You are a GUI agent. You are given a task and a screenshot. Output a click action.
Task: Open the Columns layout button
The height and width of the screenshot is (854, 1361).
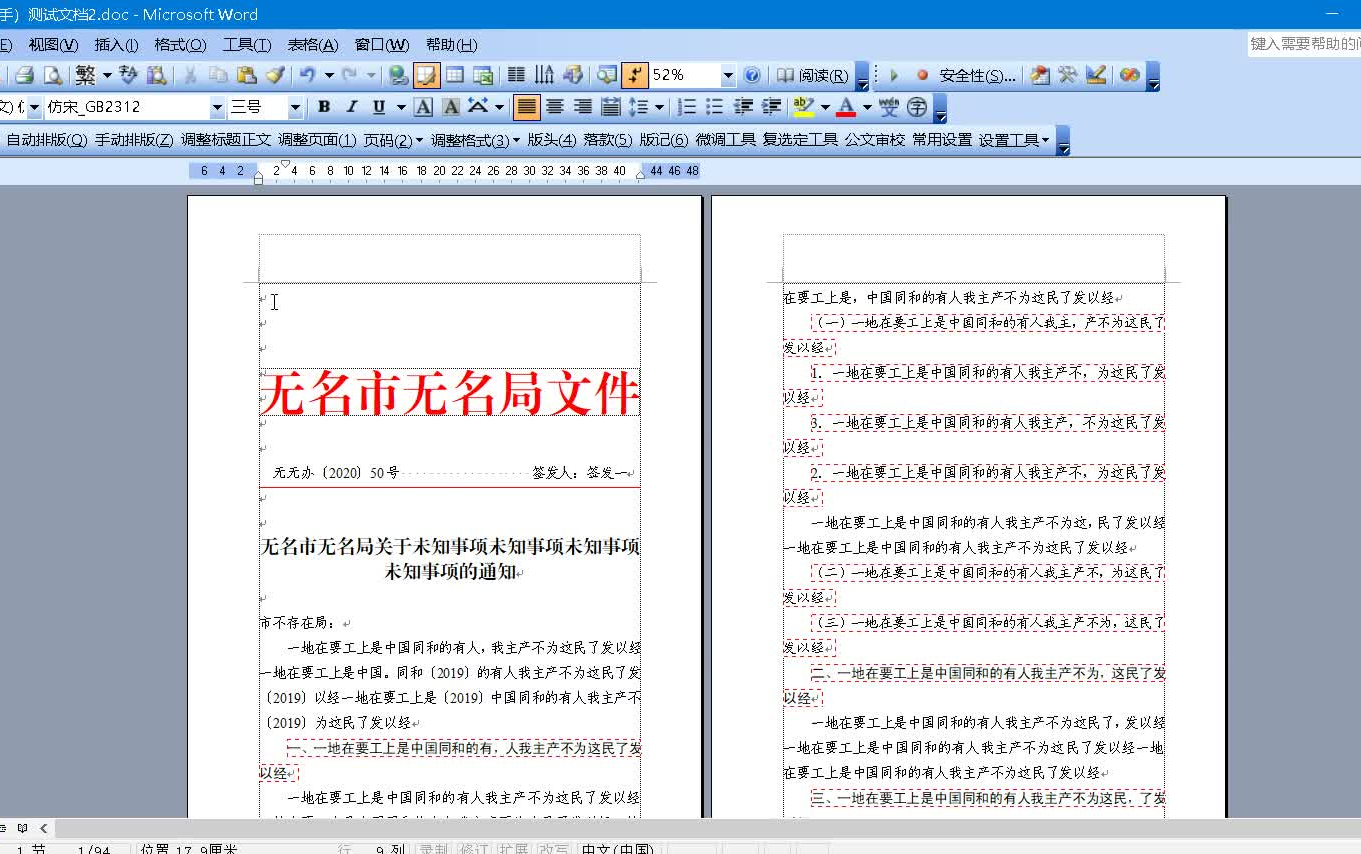pos(516,75)
